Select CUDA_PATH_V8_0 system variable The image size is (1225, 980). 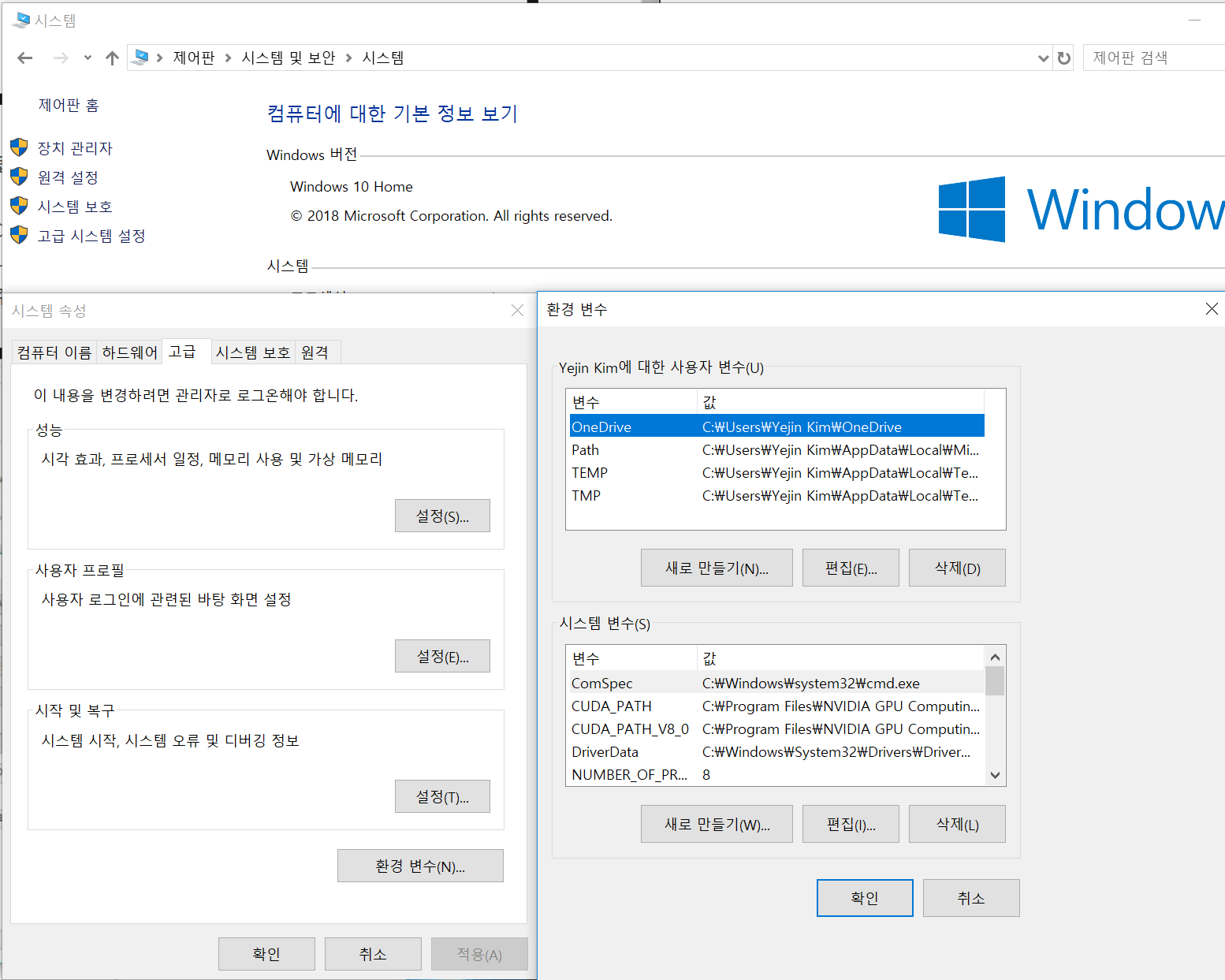pyautogui.click(x=776, y=728)
